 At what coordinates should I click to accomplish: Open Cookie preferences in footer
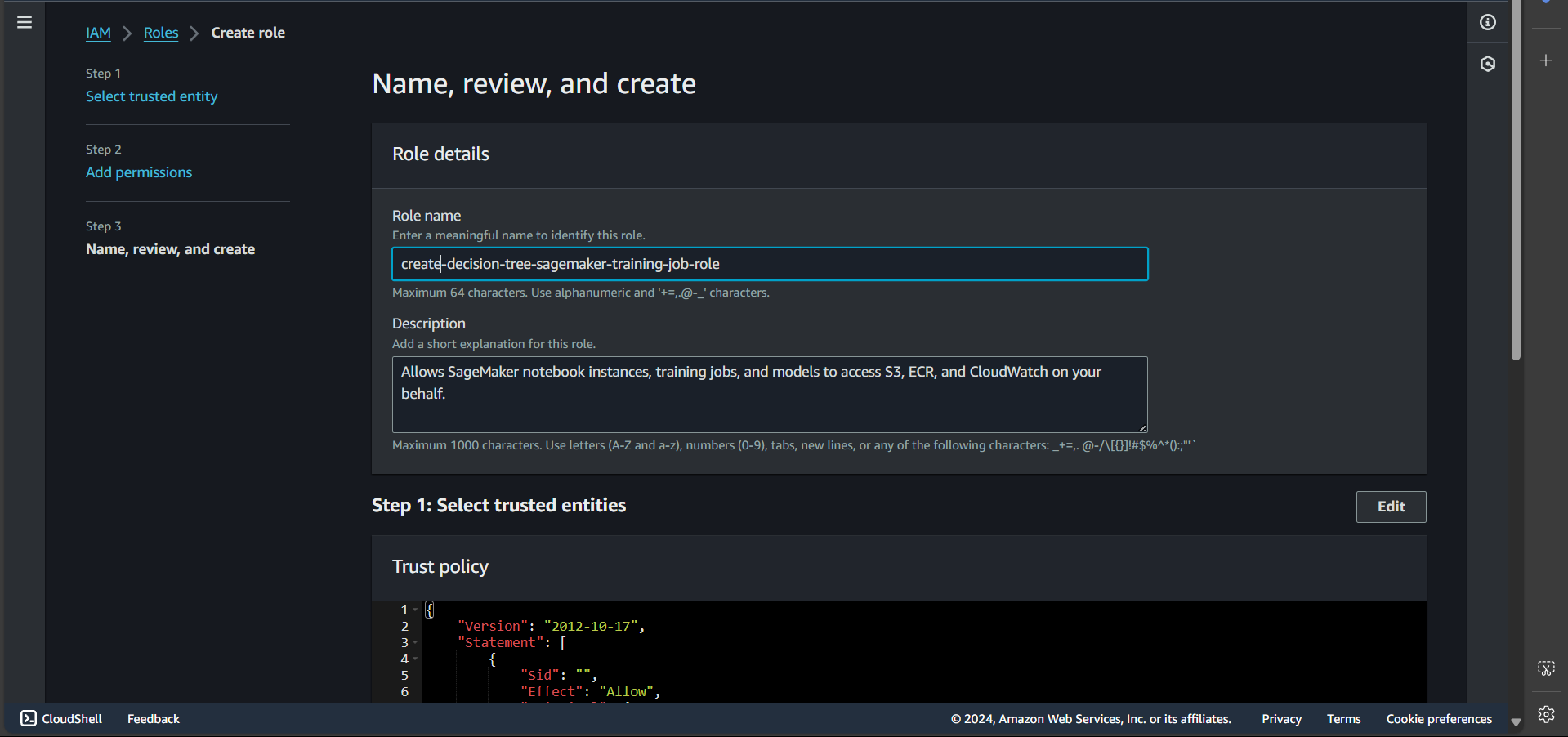pos(1438,719)
